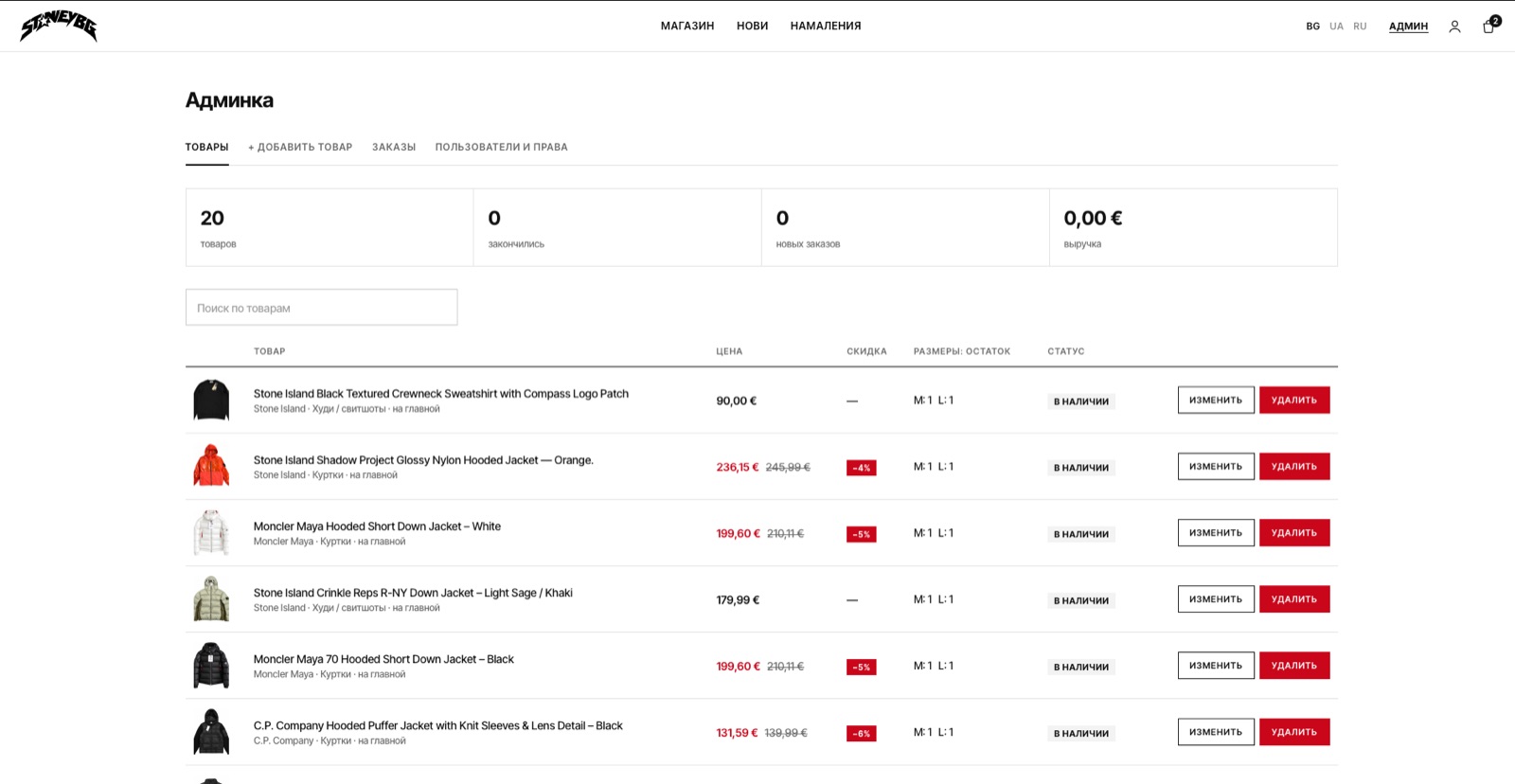The height and width of the screenshot is (784, 1515).
Task: Focus the product search field
Action: point(321,308)
